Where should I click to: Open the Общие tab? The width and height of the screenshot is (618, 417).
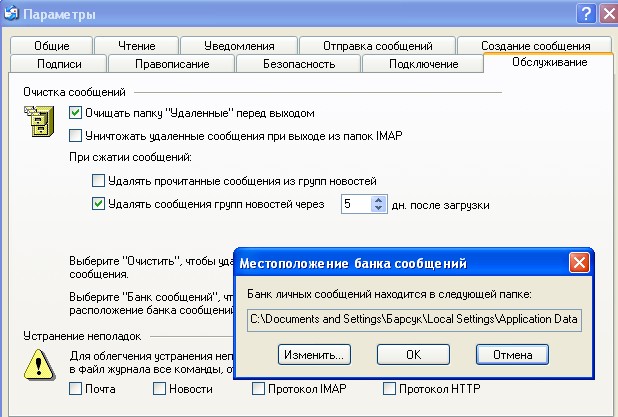[52, 46]
